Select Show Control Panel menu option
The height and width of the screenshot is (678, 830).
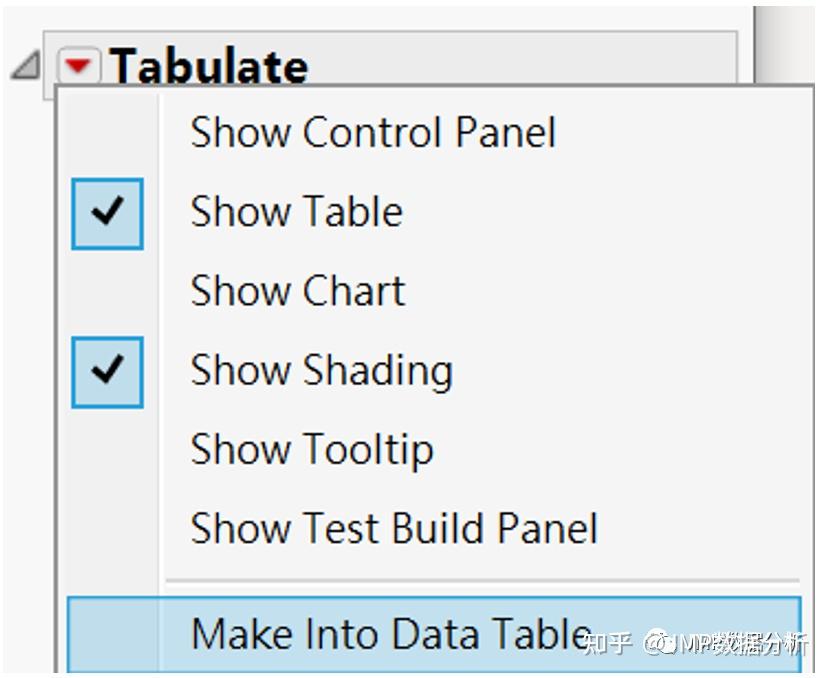(372, 132)
